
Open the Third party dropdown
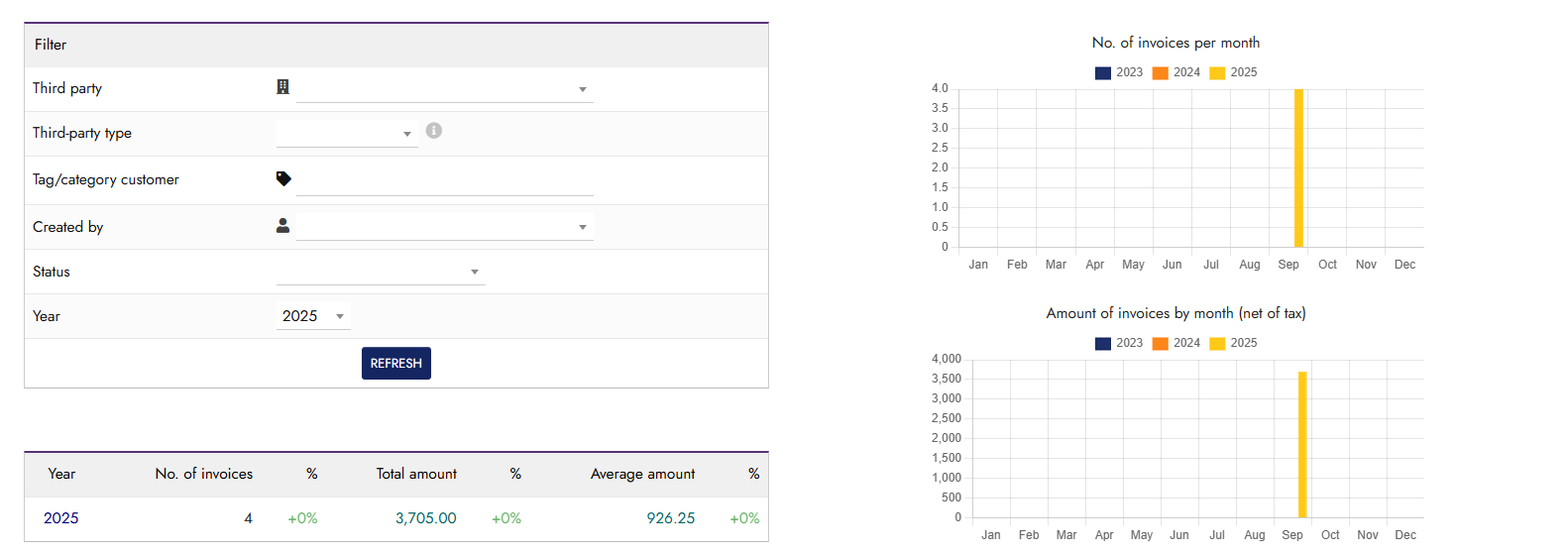[x=444, y=89]
